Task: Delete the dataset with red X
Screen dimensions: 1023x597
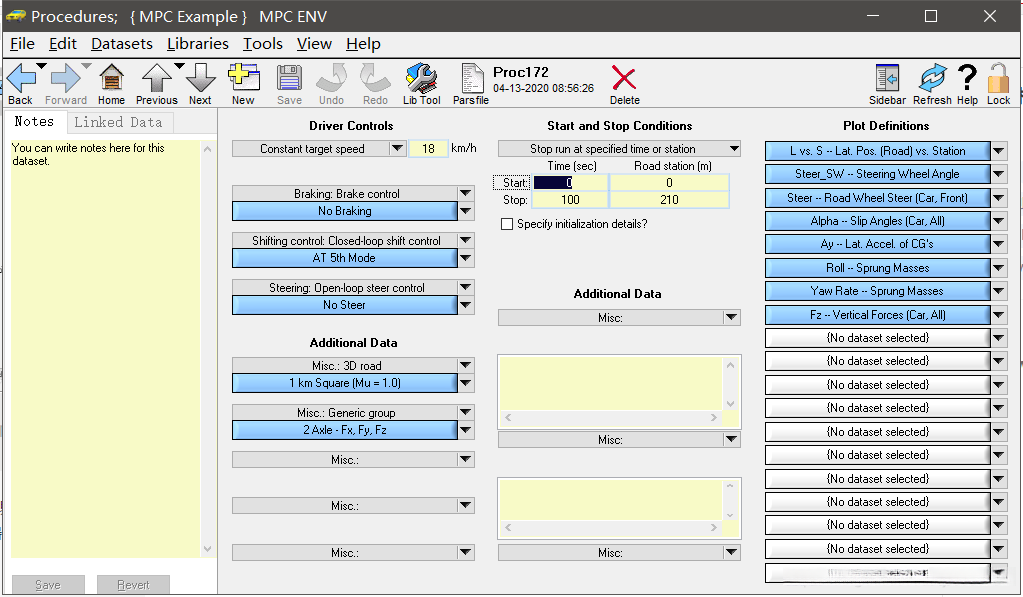Action: [x=624, y=78]
